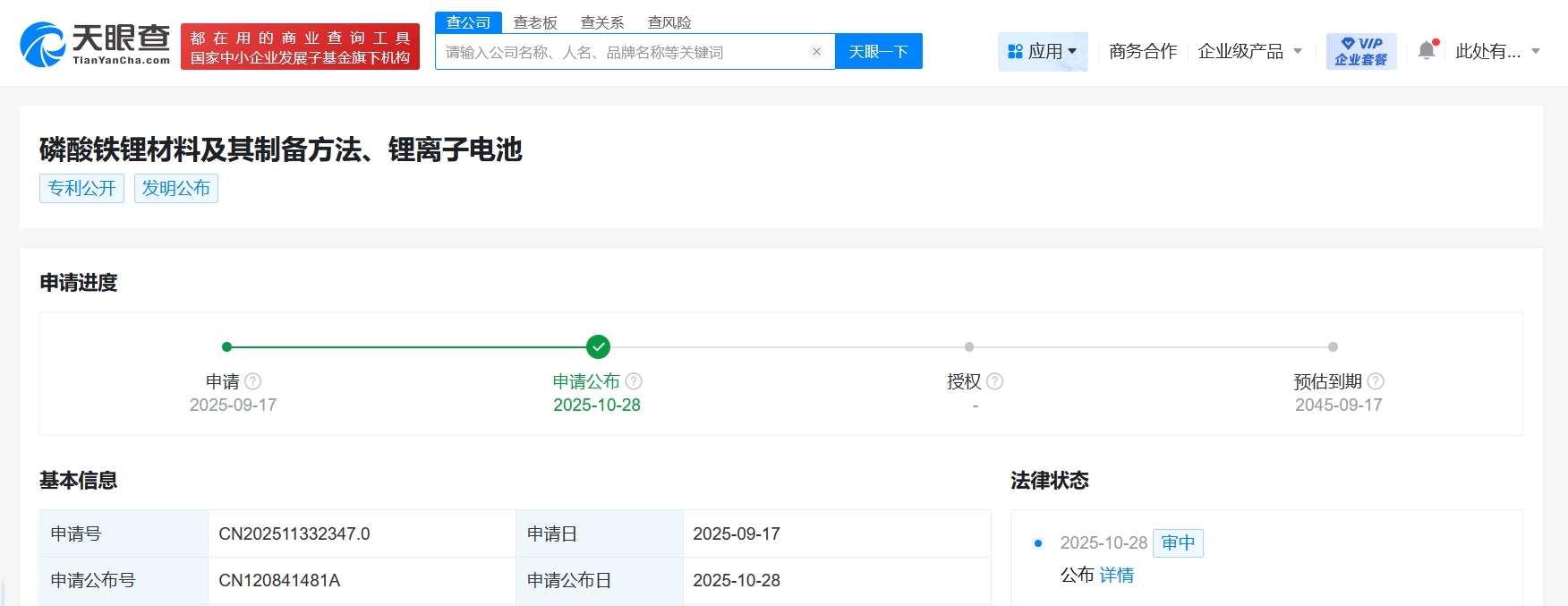The image size is (1568, 606).
Task: Clear the search box with the X icon
Action: (x=816, y=52)
